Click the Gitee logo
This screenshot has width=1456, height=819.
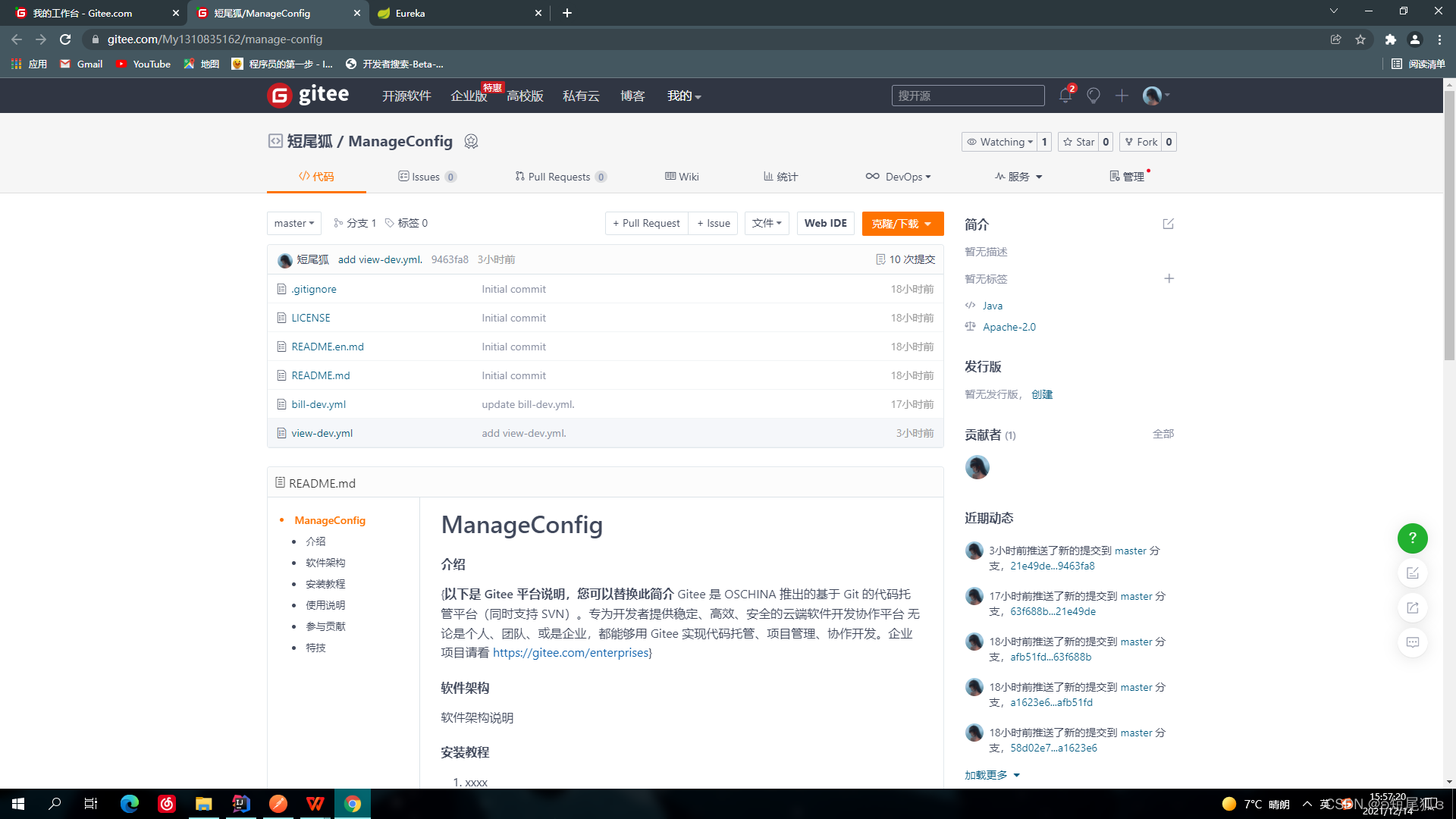(x=308, y=96)
